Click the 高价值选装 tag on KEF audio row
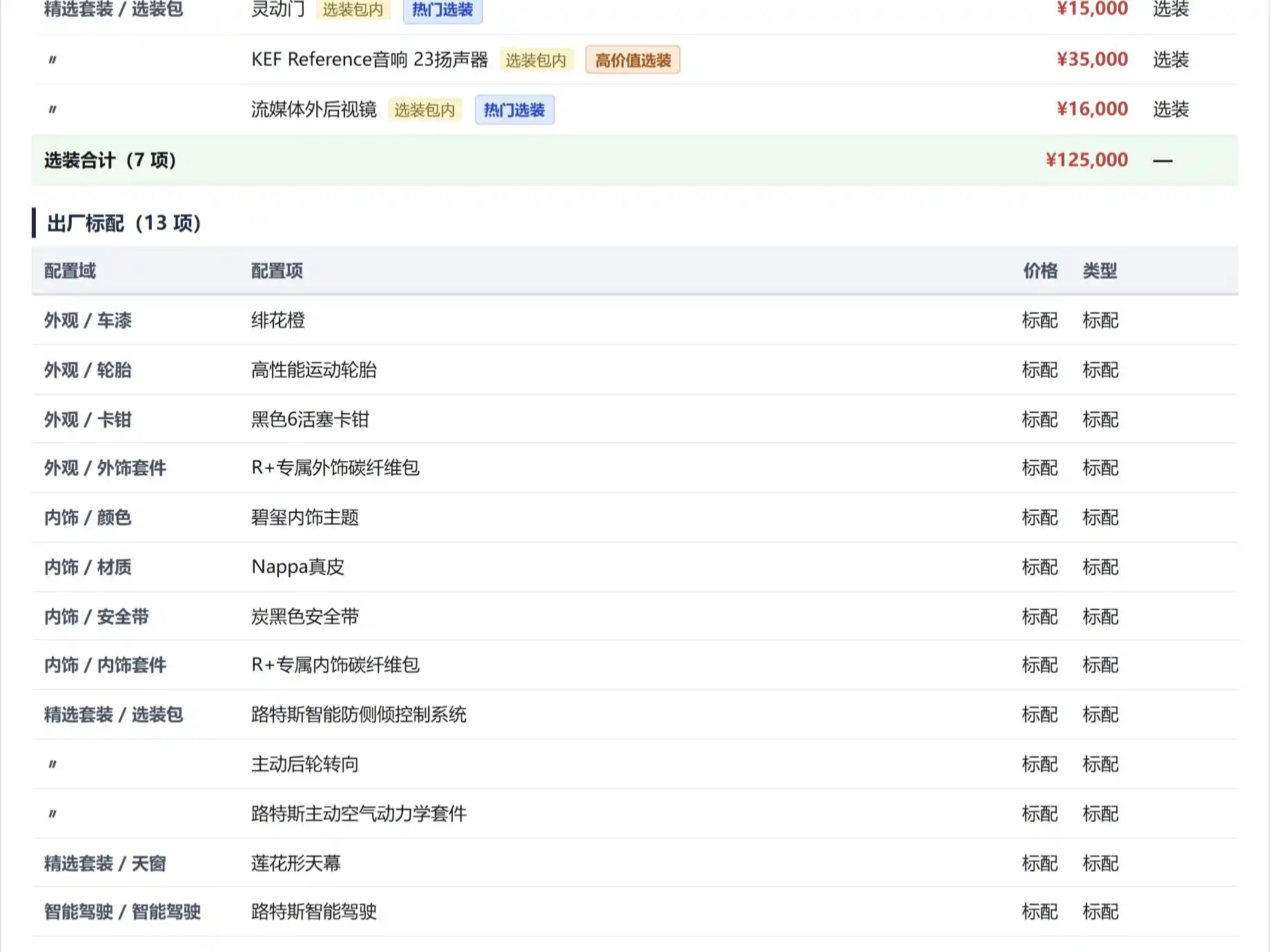1270x952 pixels. (x=632, y=60)
